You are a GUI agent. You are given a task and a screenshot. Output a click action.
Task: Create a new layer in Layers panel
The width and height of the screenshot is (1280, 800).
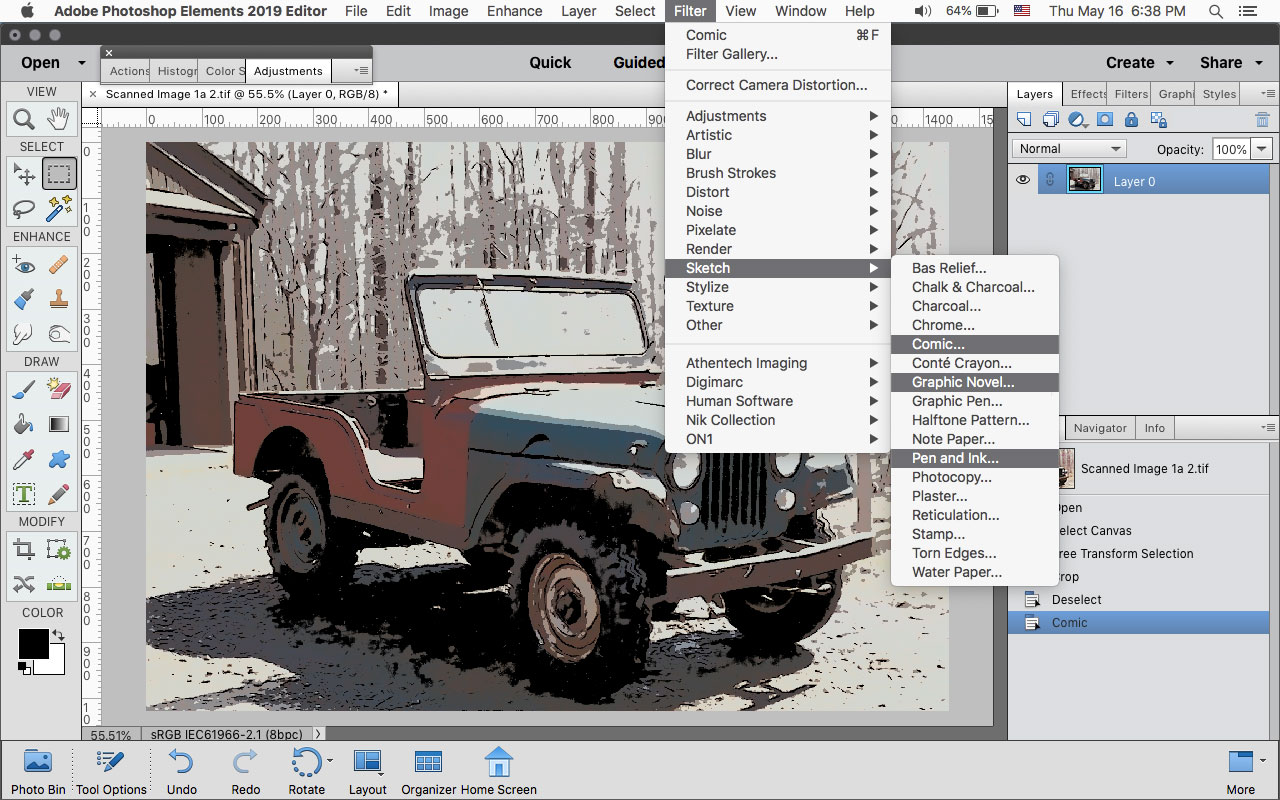[1024, 119]
